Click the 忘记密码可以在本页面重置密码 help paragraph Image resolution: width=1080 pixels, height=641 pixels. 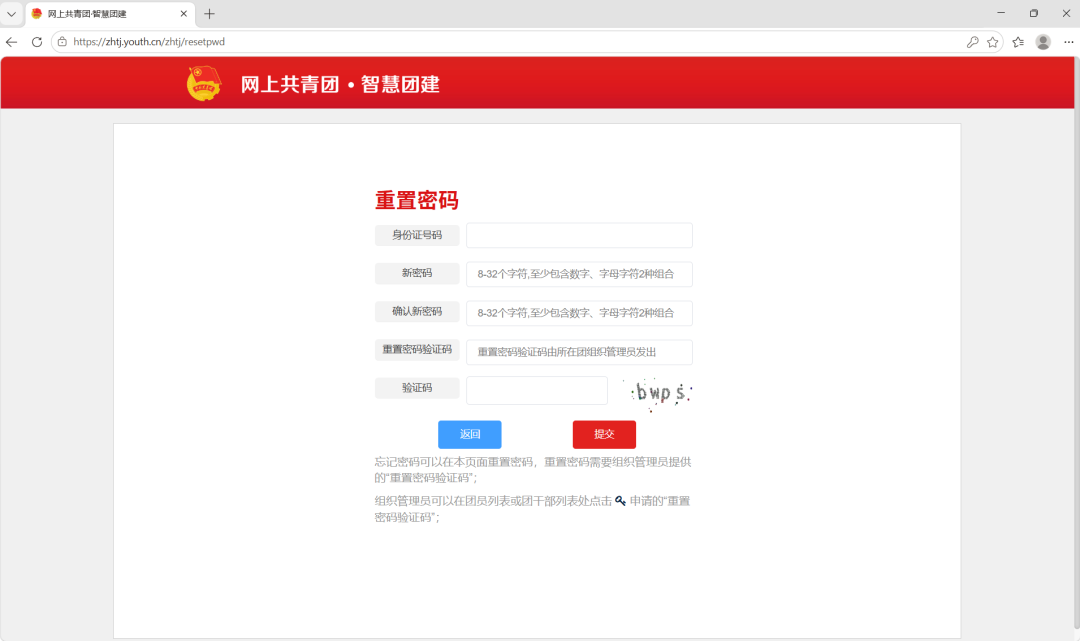coord(533,470)
